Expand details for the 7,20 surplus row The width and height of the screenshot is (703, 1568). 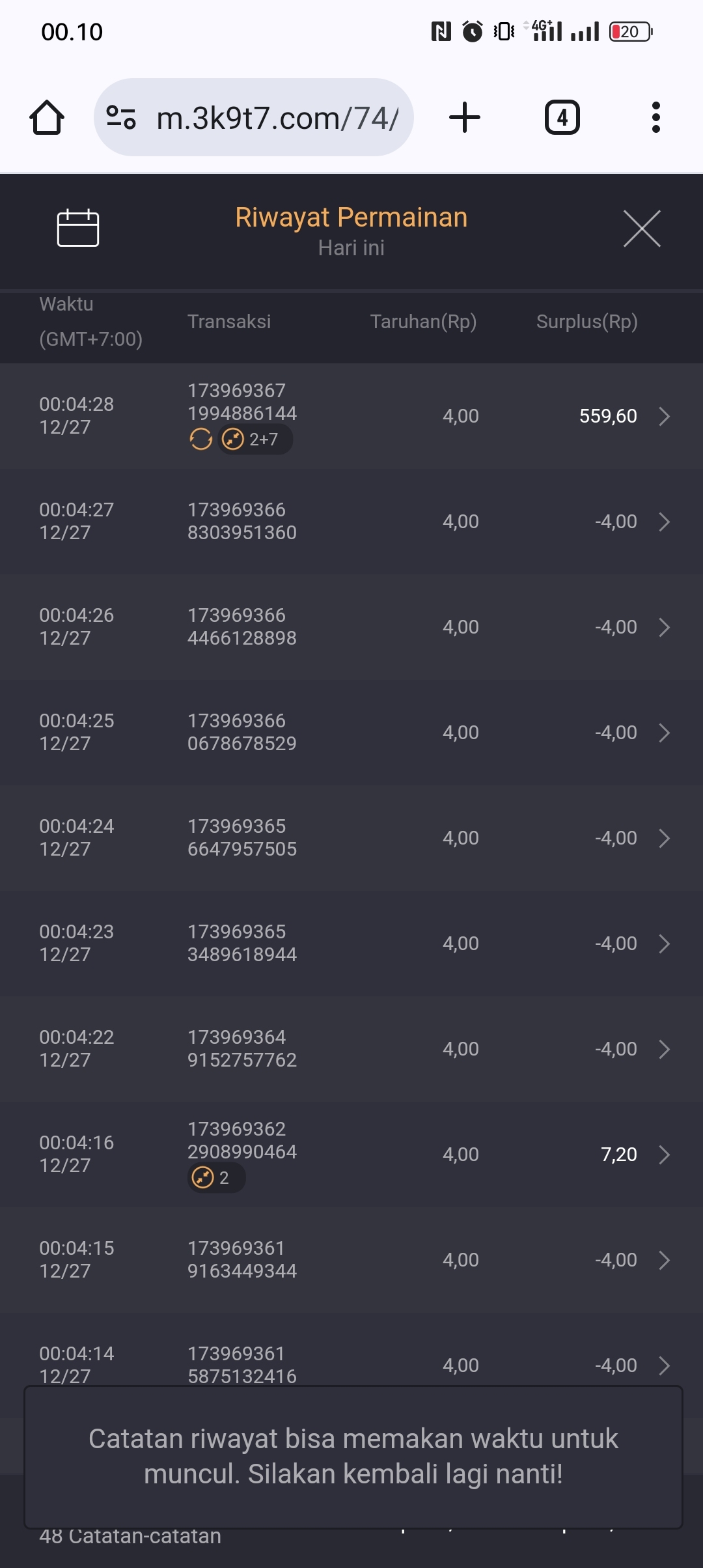[664, 1155]
